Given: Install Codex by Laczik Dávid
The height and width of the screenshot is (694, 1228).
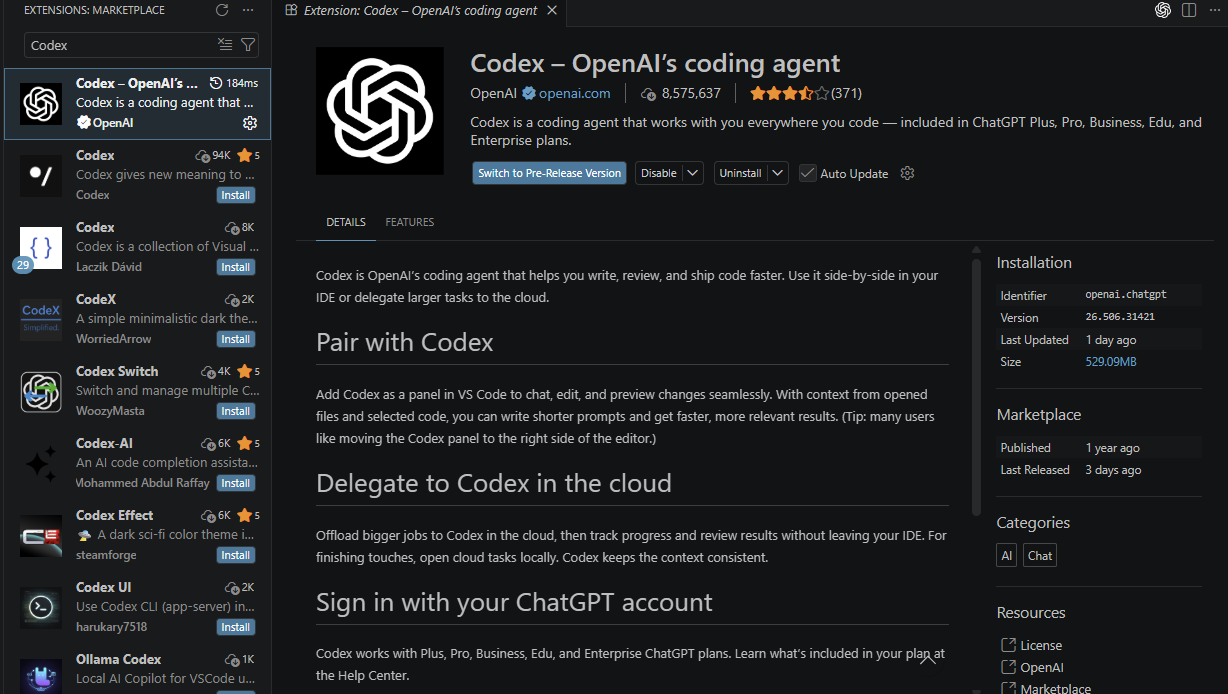Looking at the screenshot, I should tap(236, 267).
